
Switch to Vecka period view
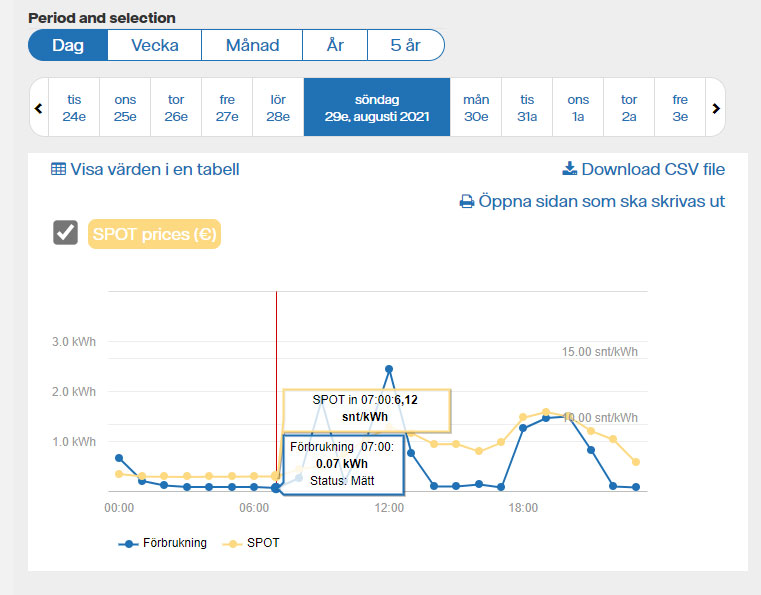tap(154, 45)
